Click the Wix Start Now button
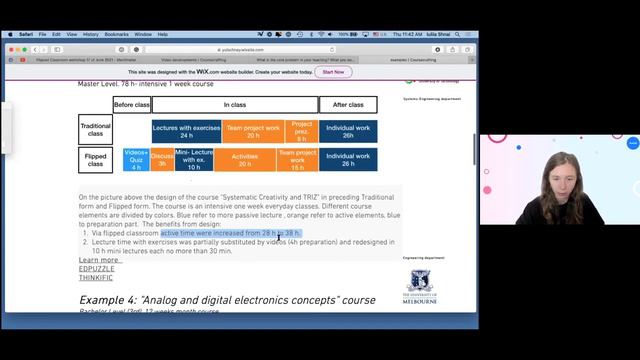 [333, 72]
